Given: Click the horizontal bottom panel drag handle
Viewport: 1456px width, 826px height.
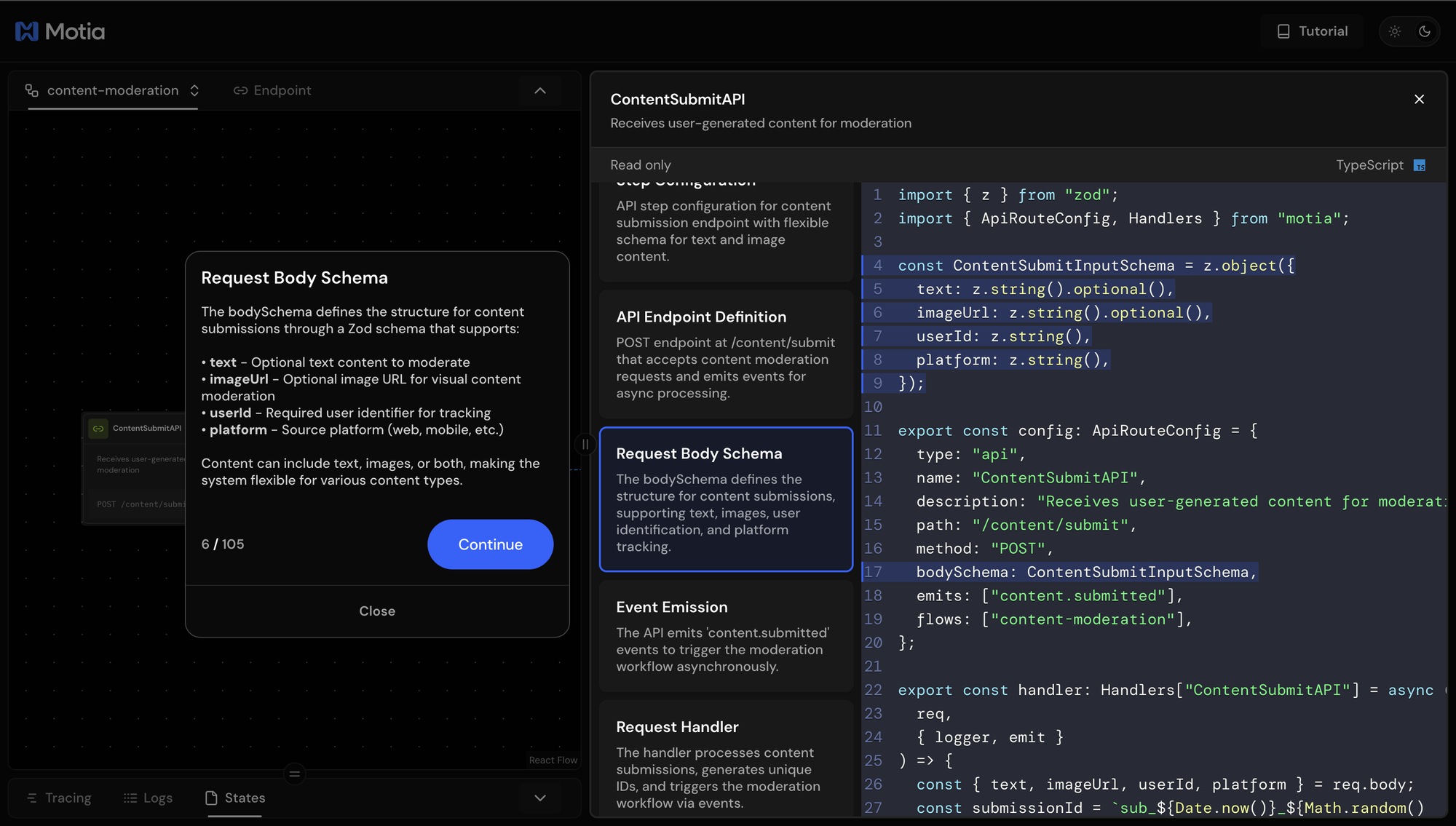Looking at the screenshot, I should (x=295, y=774).
